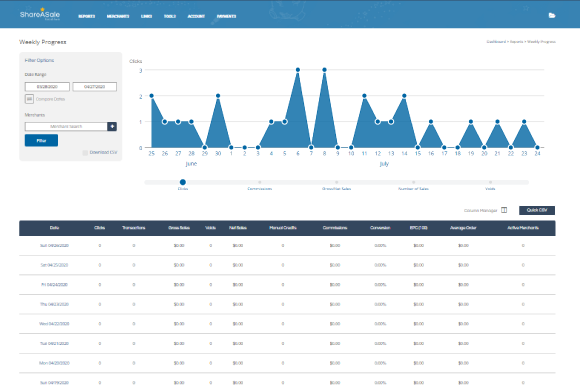The image size is (580, 390).
Task: Click the Quick CSV button
Action: pyautogui.click(x=537, y=210)
